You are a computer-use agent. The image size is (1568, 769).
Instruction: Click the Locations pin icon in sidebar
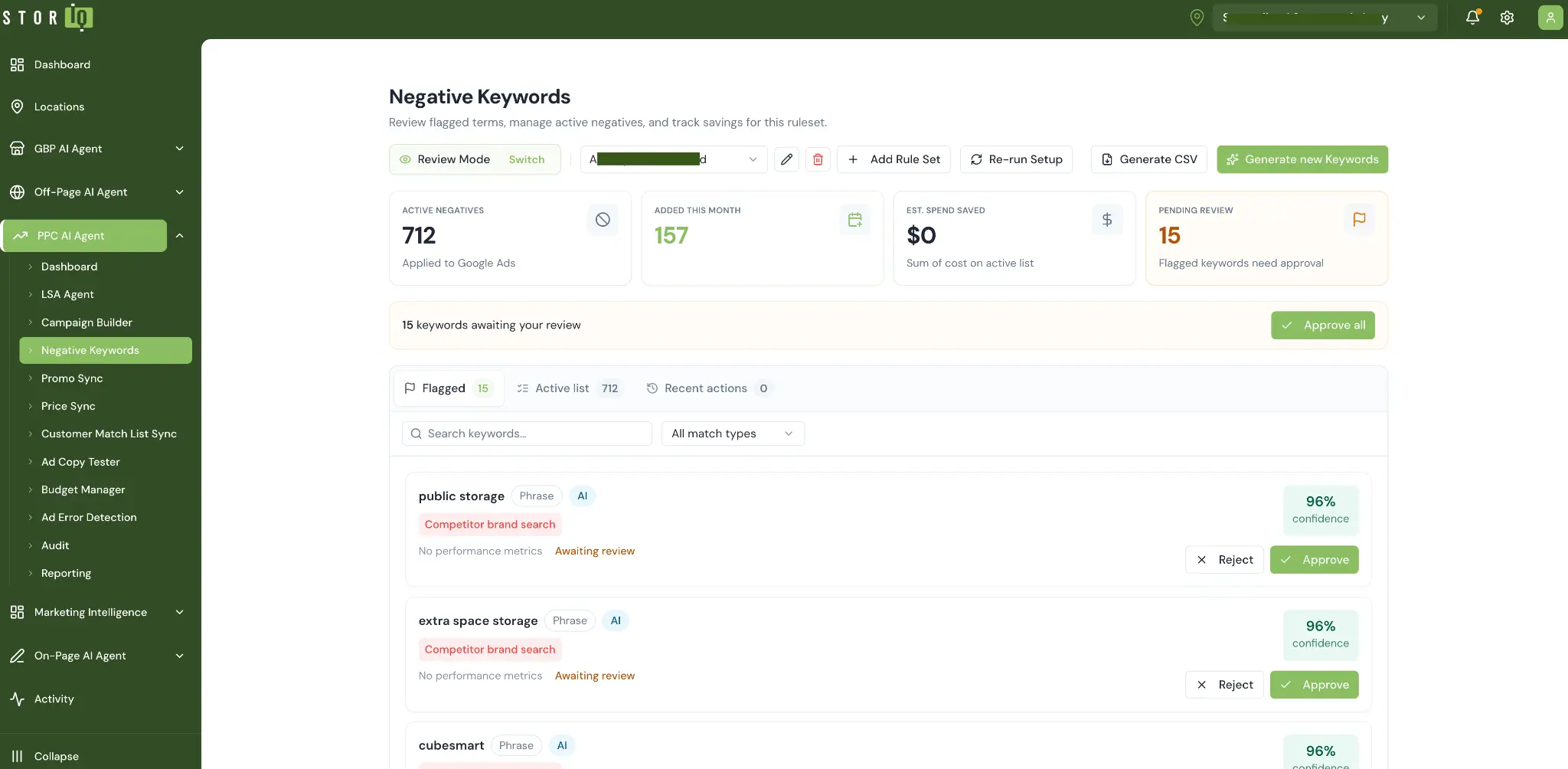point(17,106)
